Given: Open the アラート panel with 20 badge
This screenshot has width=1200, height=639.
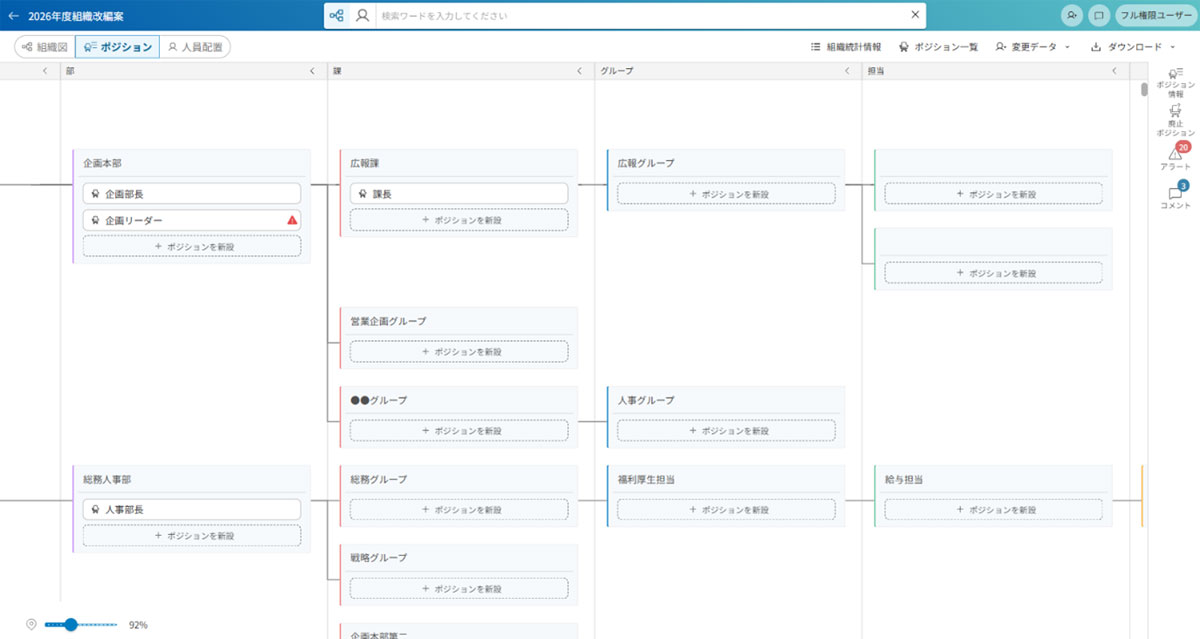Looking at the screenshot, I should coord(1176,157).
